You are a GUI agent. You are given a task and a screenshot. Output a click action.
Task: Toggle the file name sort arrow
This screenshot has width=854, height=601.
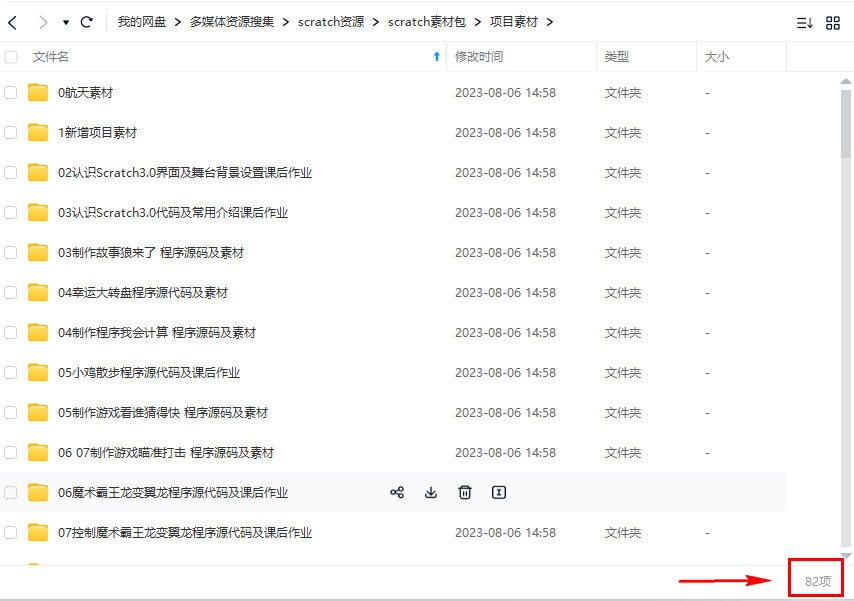[436, 57]
